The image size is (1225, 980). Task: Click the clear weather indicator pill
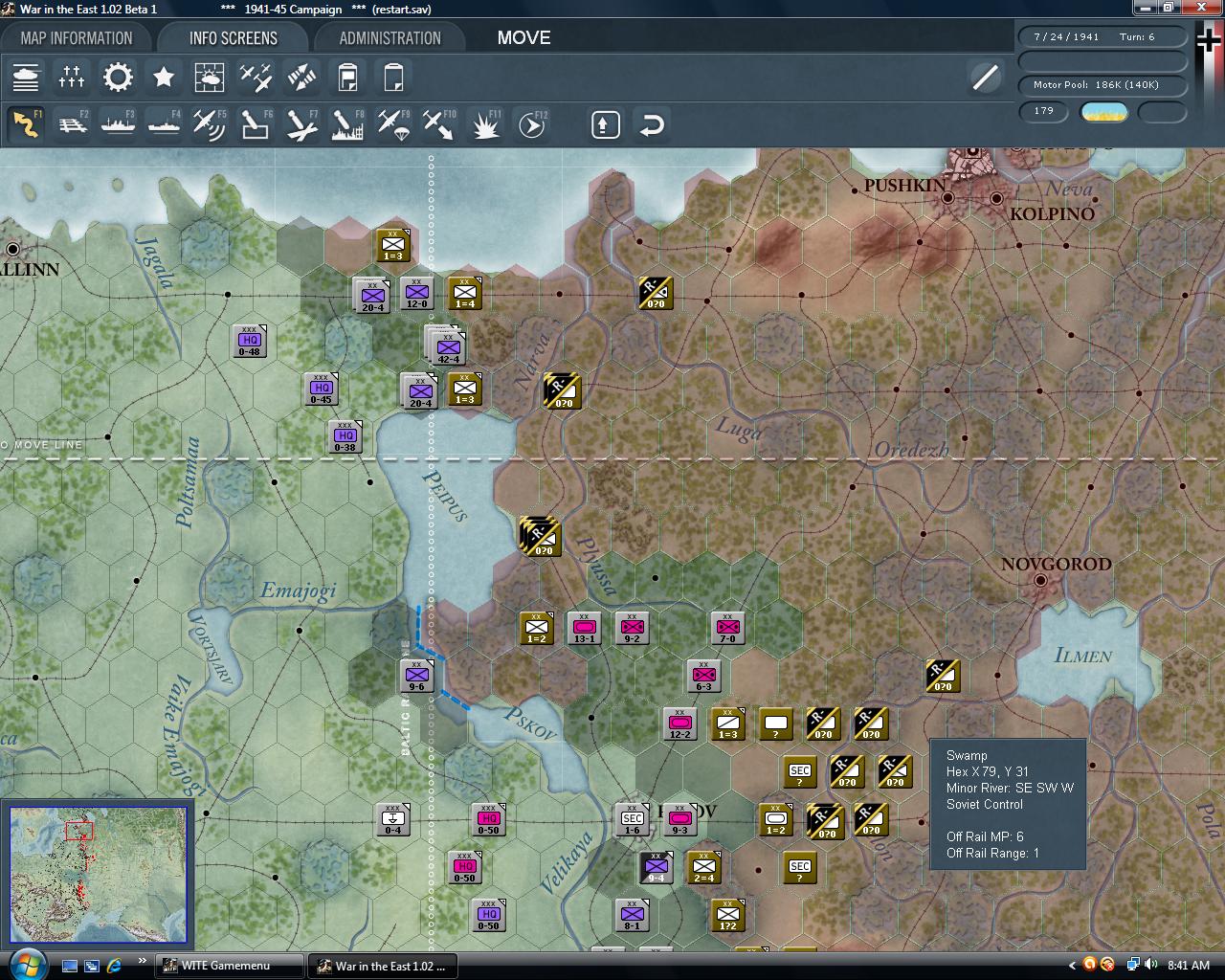[x=1103, y=112]
